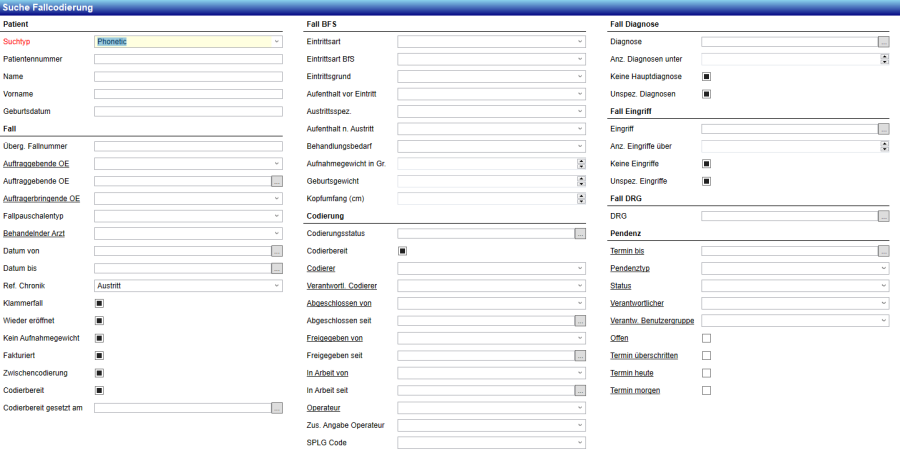Click the Pendenztyp label link
This screenshot has width=900, height=454.
630,269
